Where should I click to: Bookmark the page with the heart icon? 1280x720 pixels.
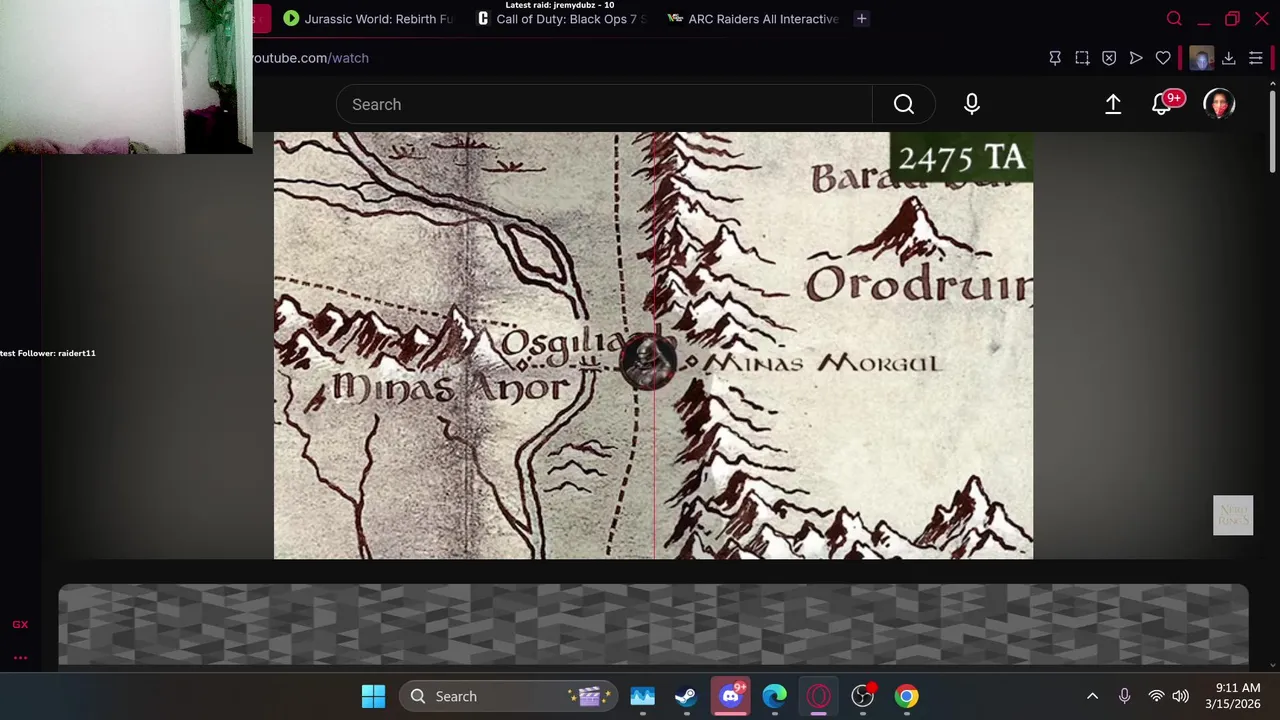(1163, 58)
